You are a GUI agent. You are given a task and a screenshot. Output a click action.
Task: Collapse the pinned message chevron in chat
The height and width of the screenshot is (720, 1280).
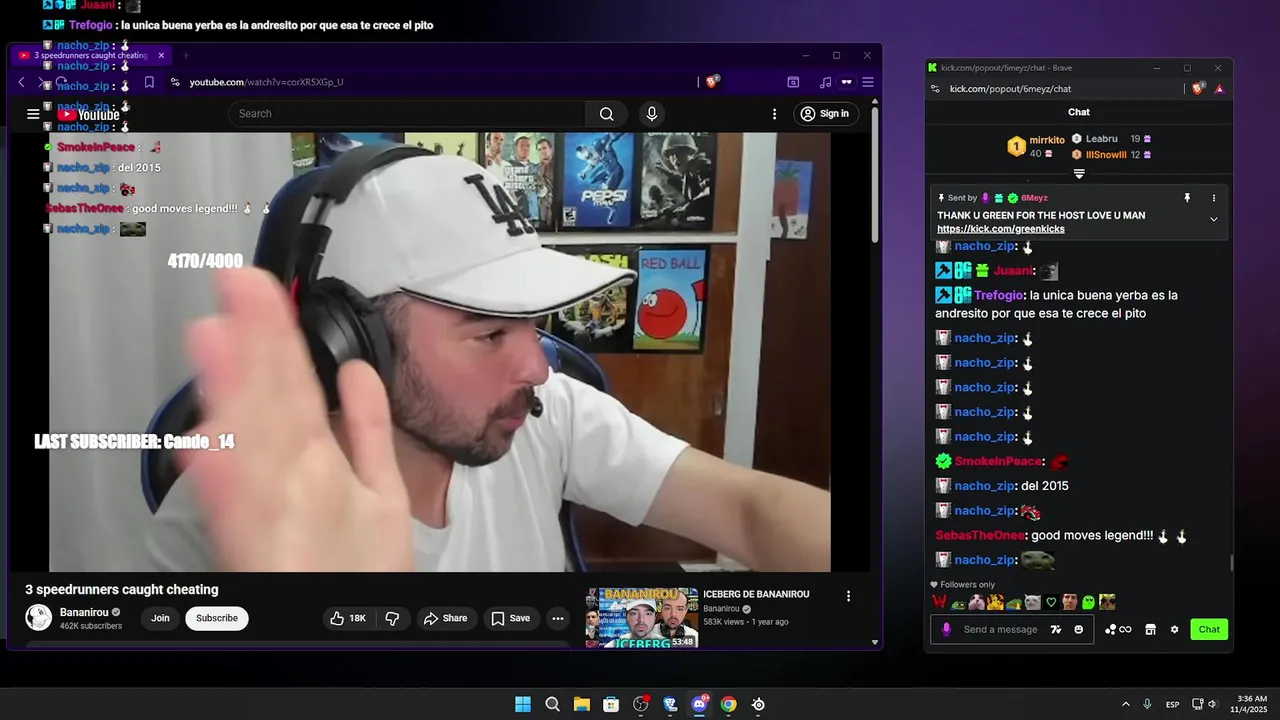1214,219
